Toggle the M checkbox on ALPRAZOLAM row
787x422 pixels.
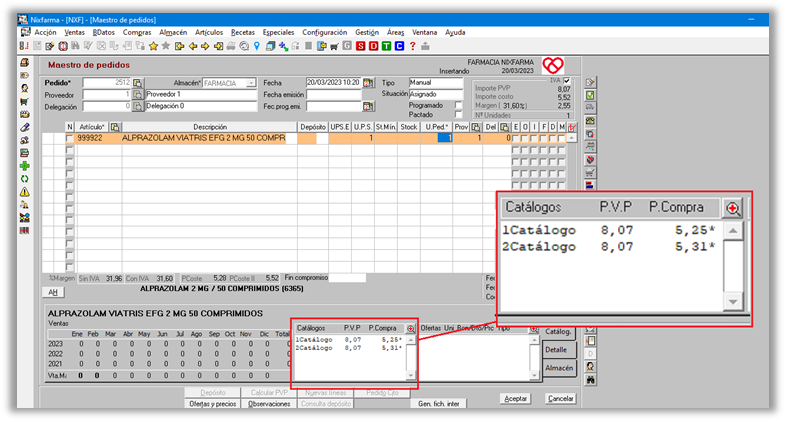[562, 138]
